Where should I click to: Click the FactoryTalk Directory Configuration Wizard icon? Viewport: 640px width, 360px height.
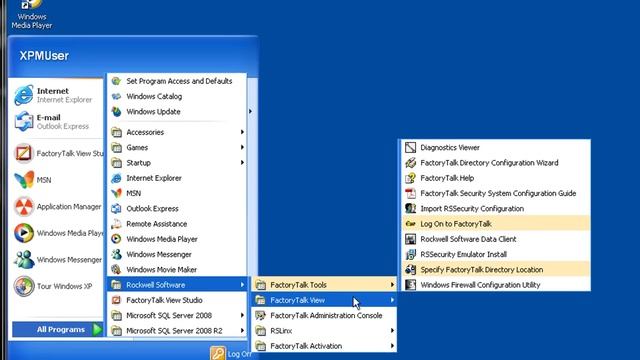click(x=410, y=163)
